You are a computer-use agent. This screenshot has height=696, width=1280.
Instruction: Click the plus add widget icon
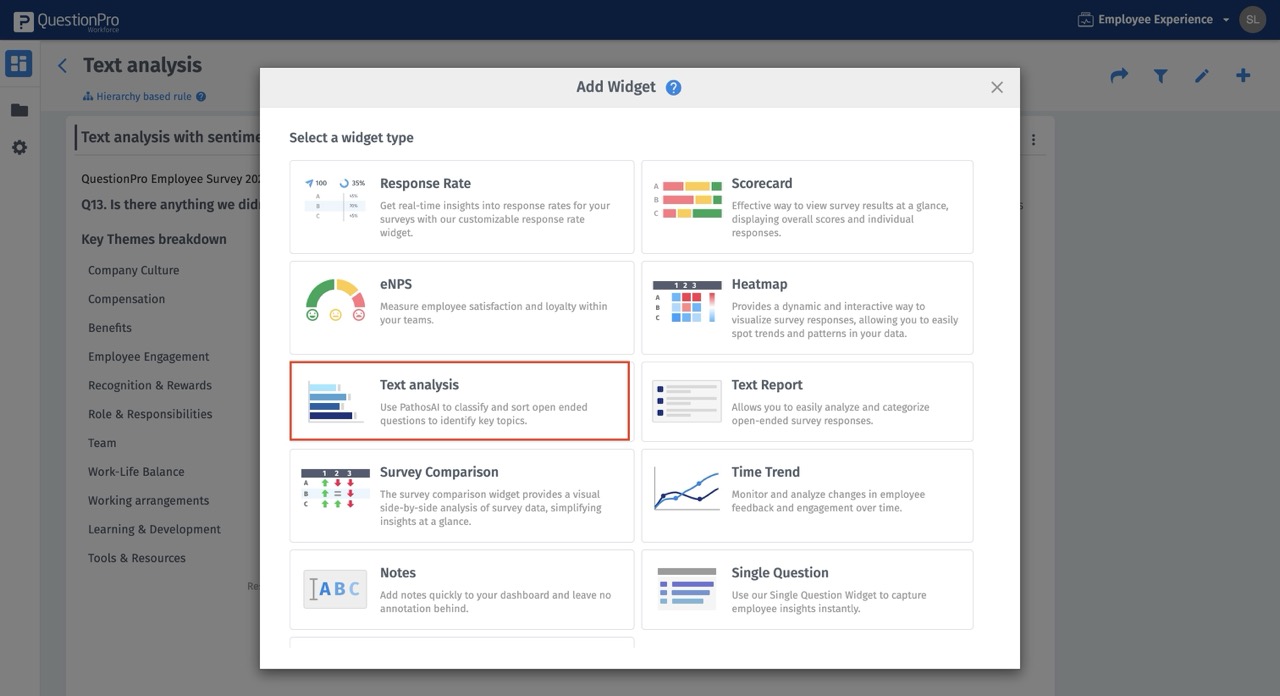click(1243, 75)
